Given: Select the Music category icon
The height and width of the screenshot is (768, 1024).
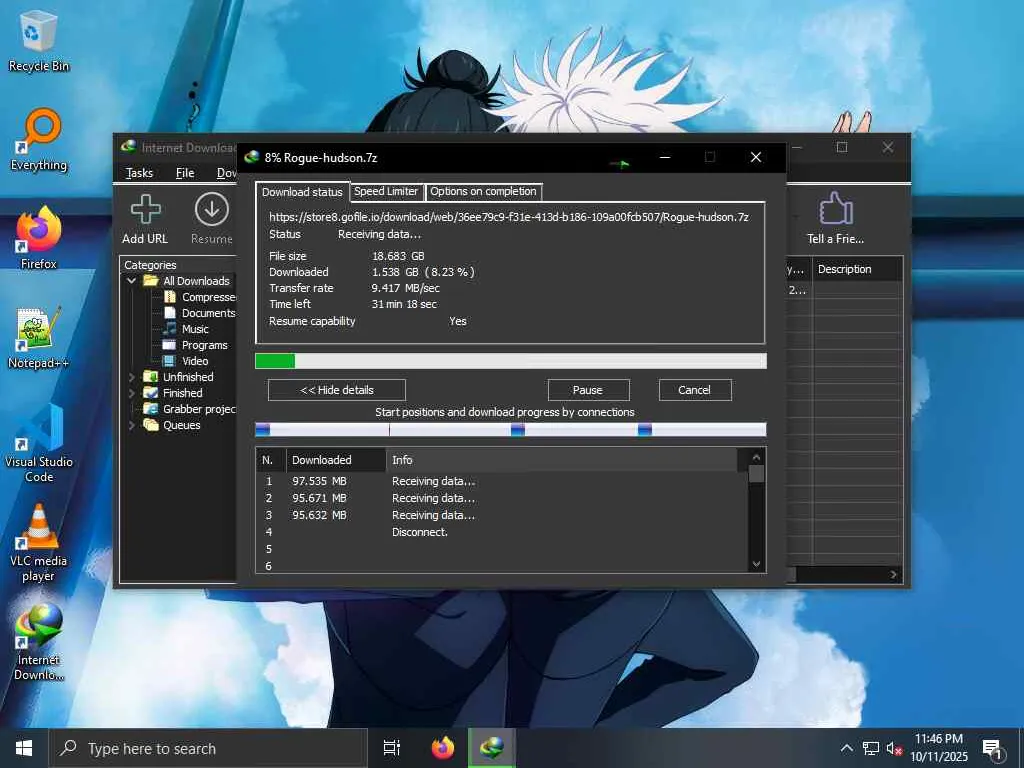Looking at the screenshot, I should 171,329.
